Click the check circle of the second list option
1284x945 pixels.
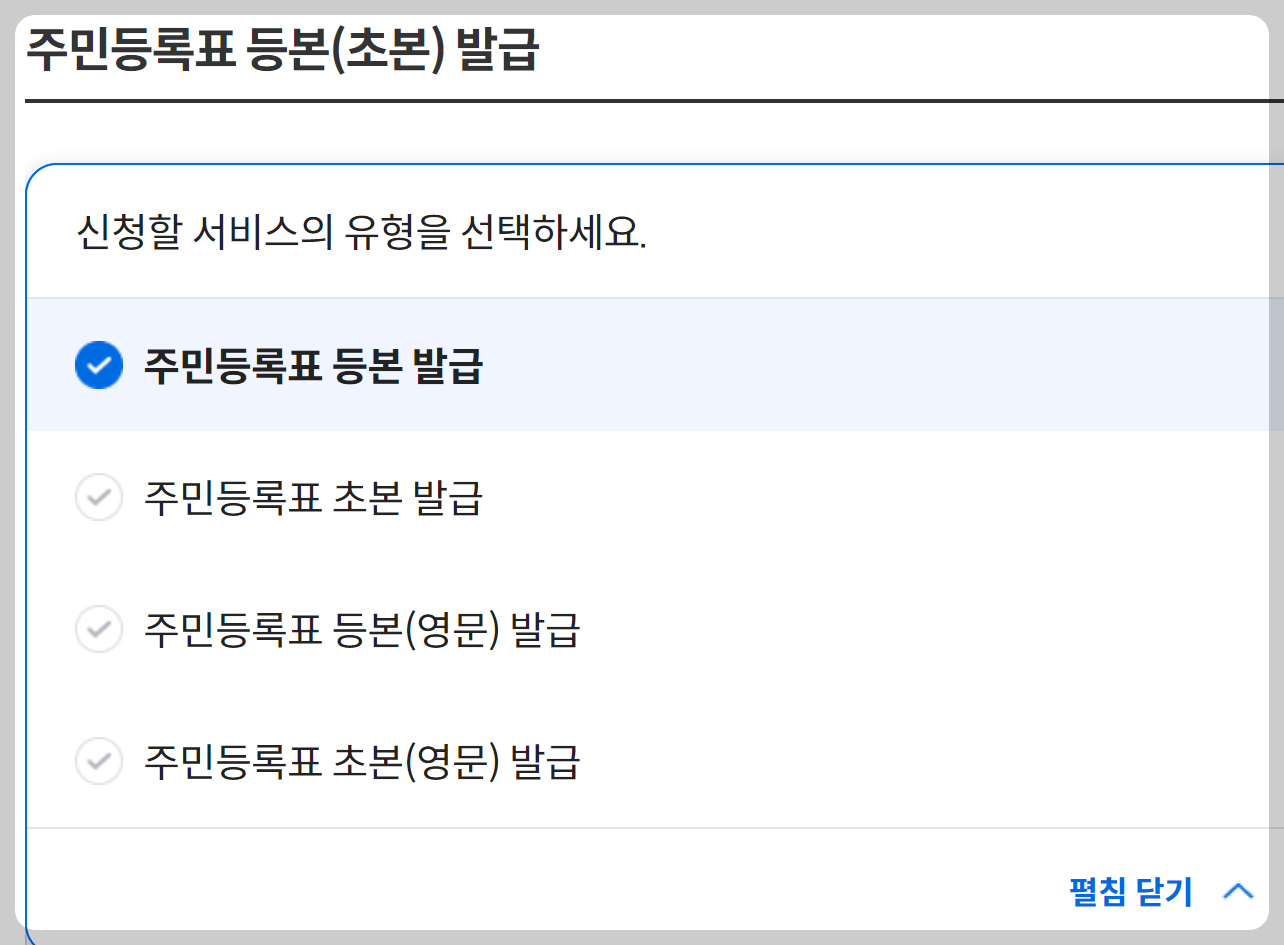click(98, 497)
